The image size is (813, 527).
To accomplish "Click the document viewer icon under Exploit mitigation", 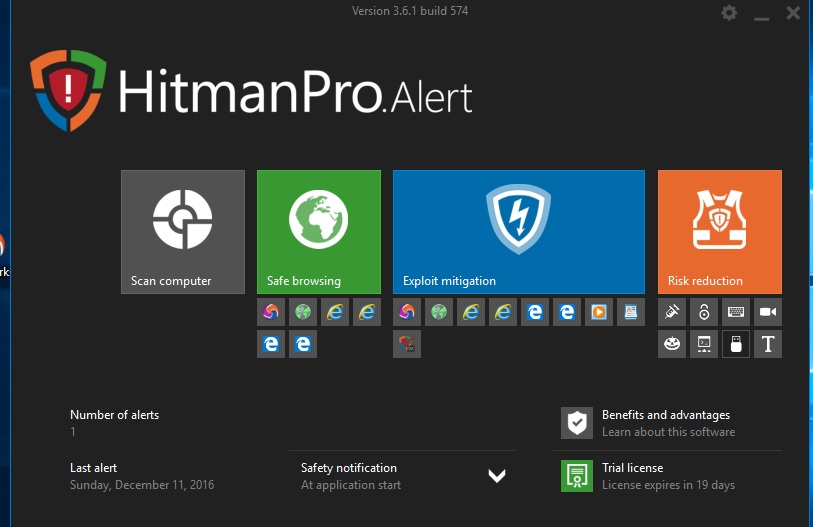I will (631, 312).
